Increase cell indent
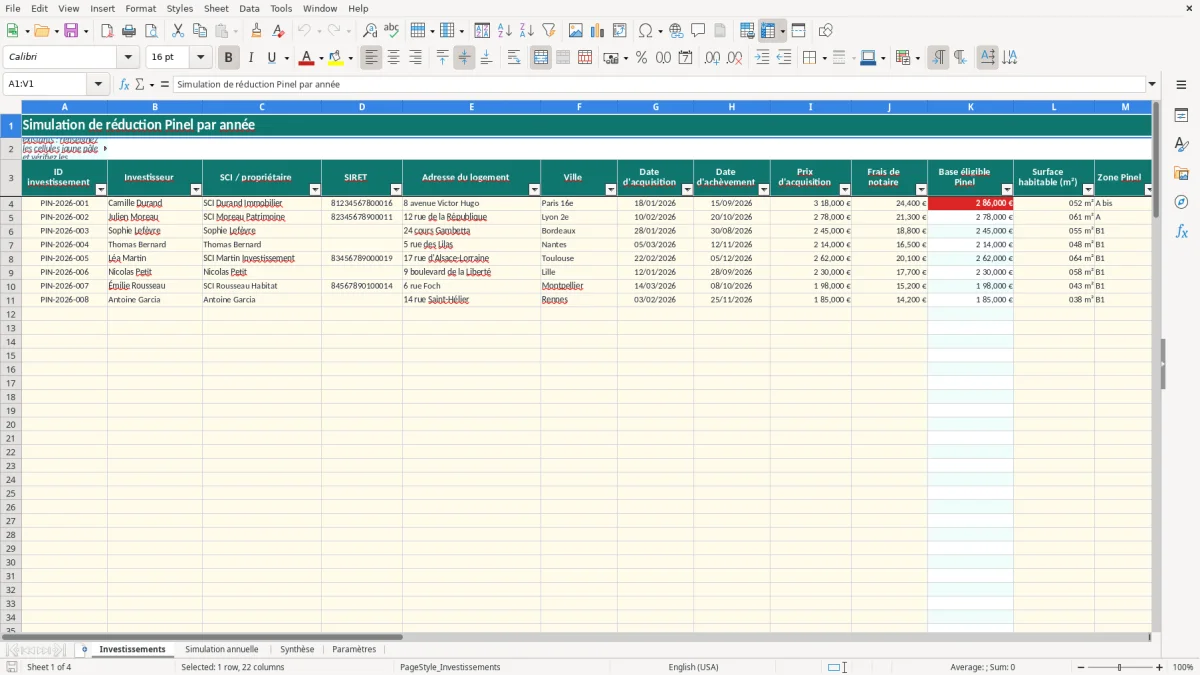The height and width of the screenshot is (675, 1200). coord(762,58)
